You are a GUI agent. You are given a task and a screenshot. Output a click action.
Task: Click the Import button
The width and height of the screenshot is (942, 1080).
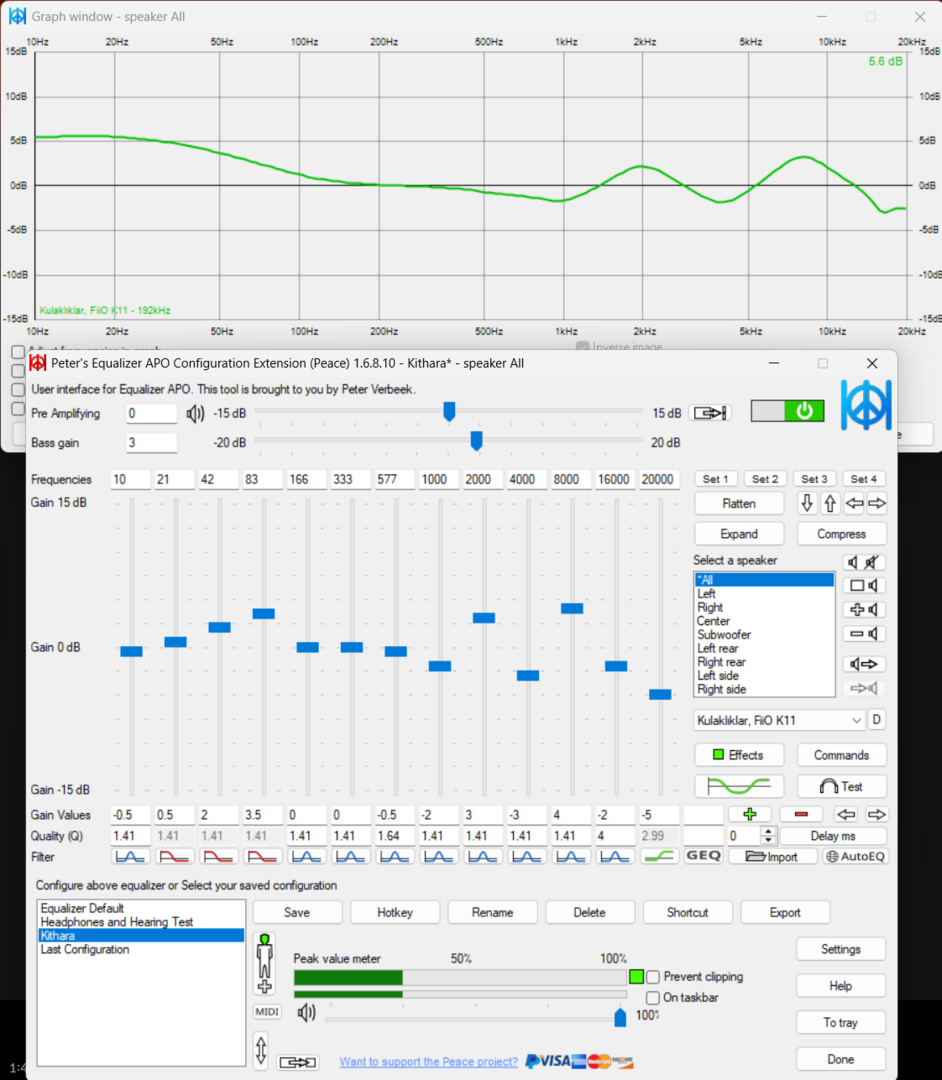772,856
